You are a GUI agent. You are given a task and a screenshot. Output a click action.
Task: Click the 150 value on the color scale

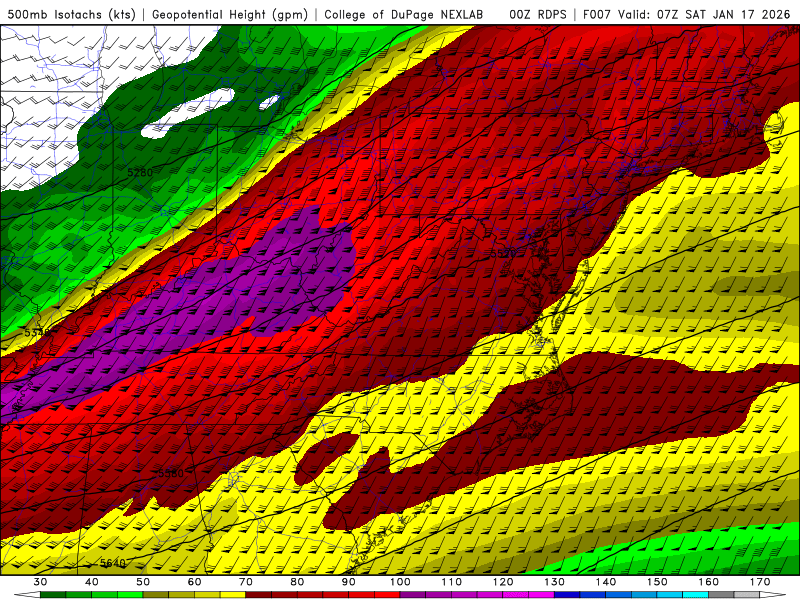click(x=658, y=582)
